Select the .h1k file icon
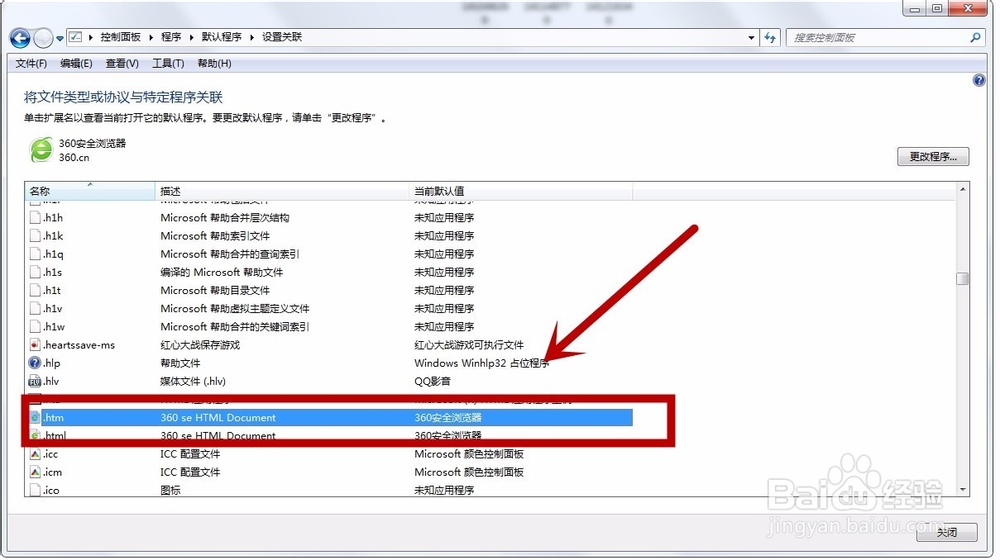 coord(35,236)
